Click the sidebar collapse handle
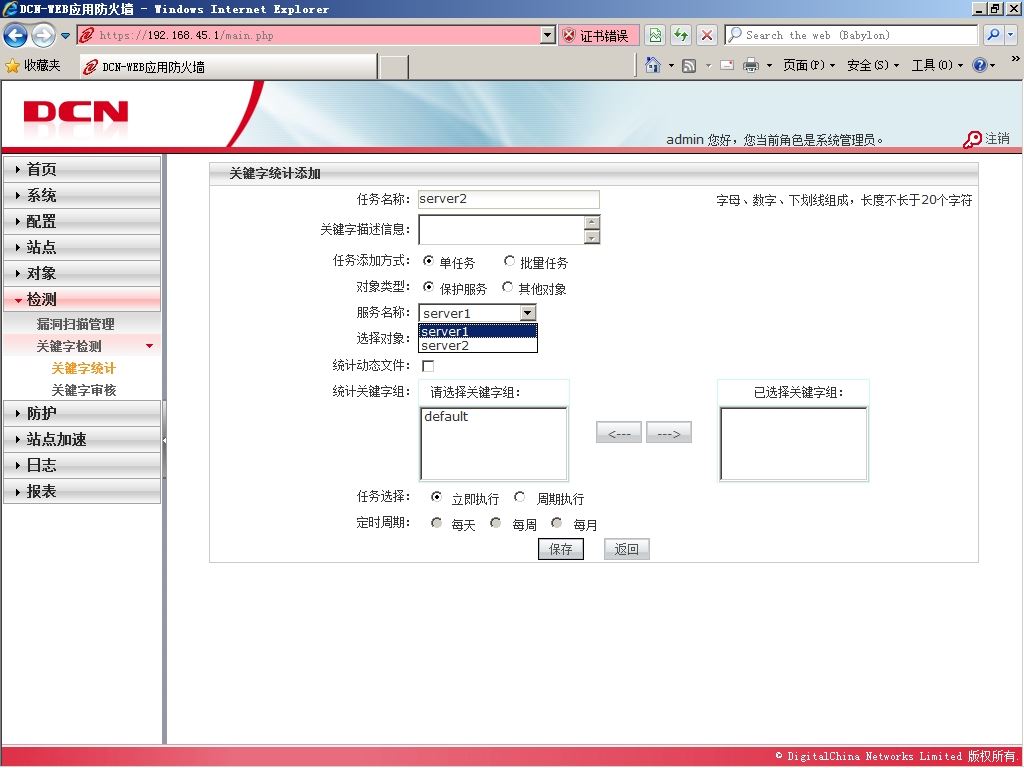This screenshot has width=1024, height=768. point(165,441)
